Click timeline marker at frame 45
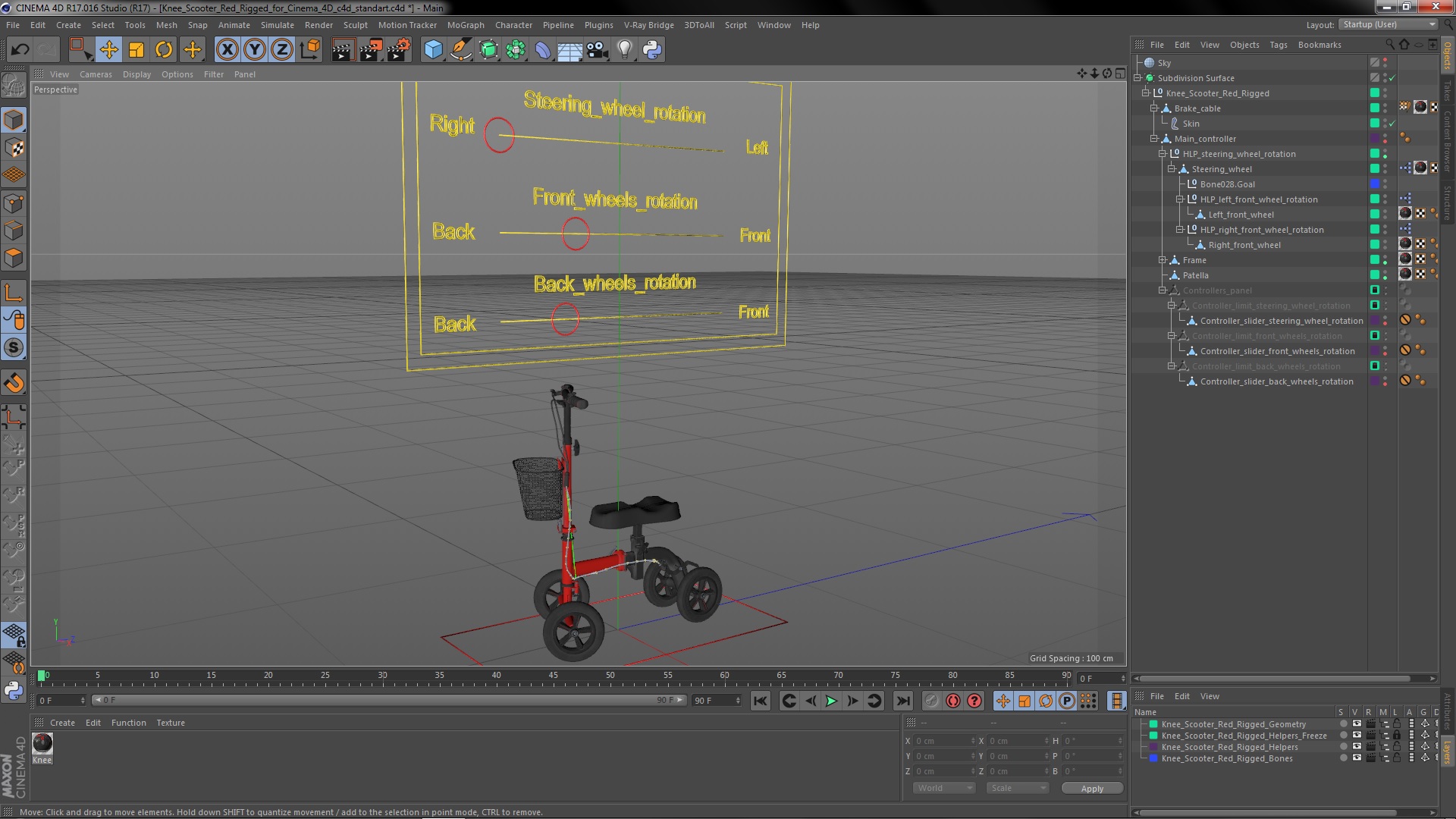 (553, 676)
